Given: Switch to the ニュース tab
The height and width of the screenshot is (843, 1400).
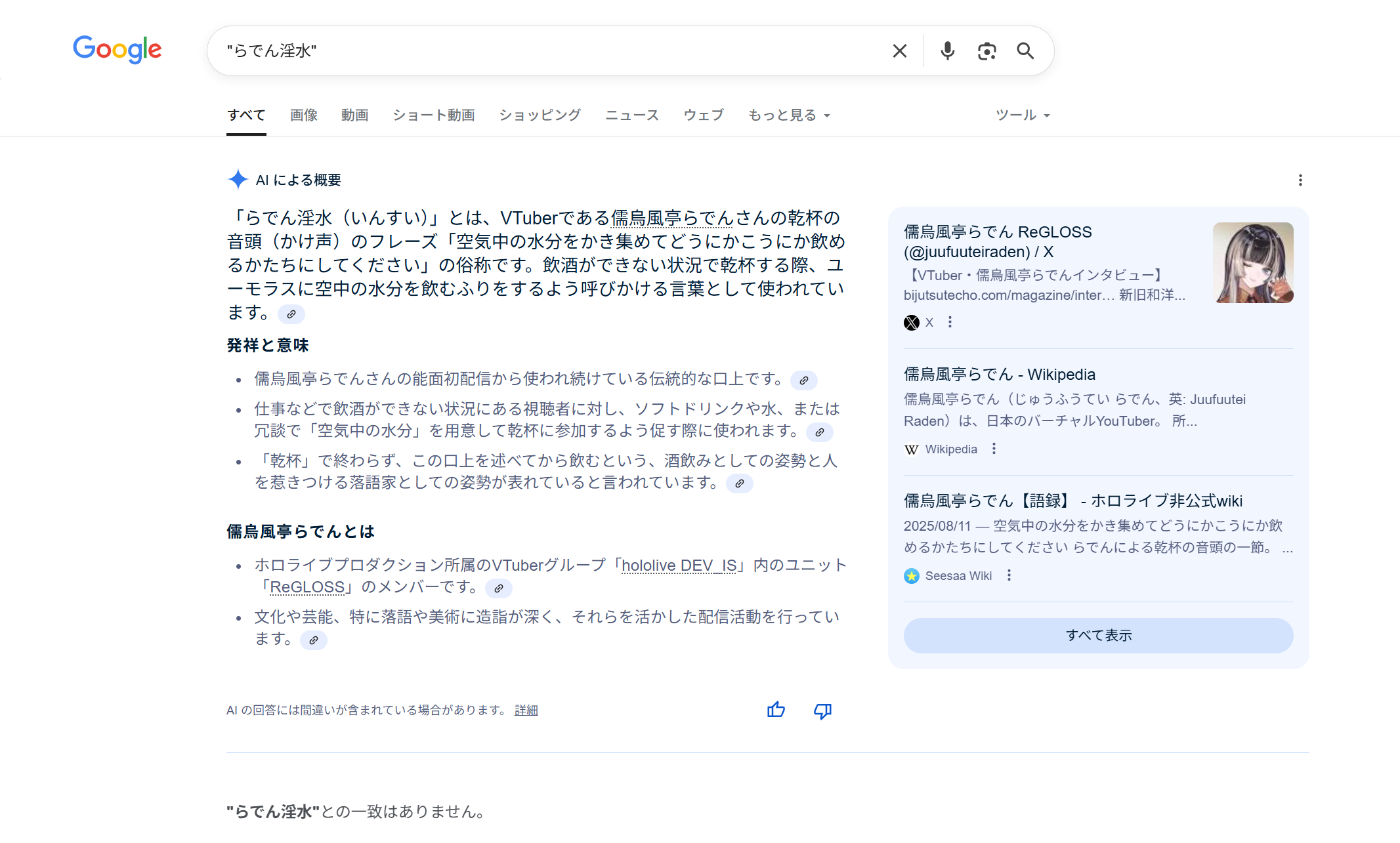Looking at the screenshot, I should coord(632,115).
